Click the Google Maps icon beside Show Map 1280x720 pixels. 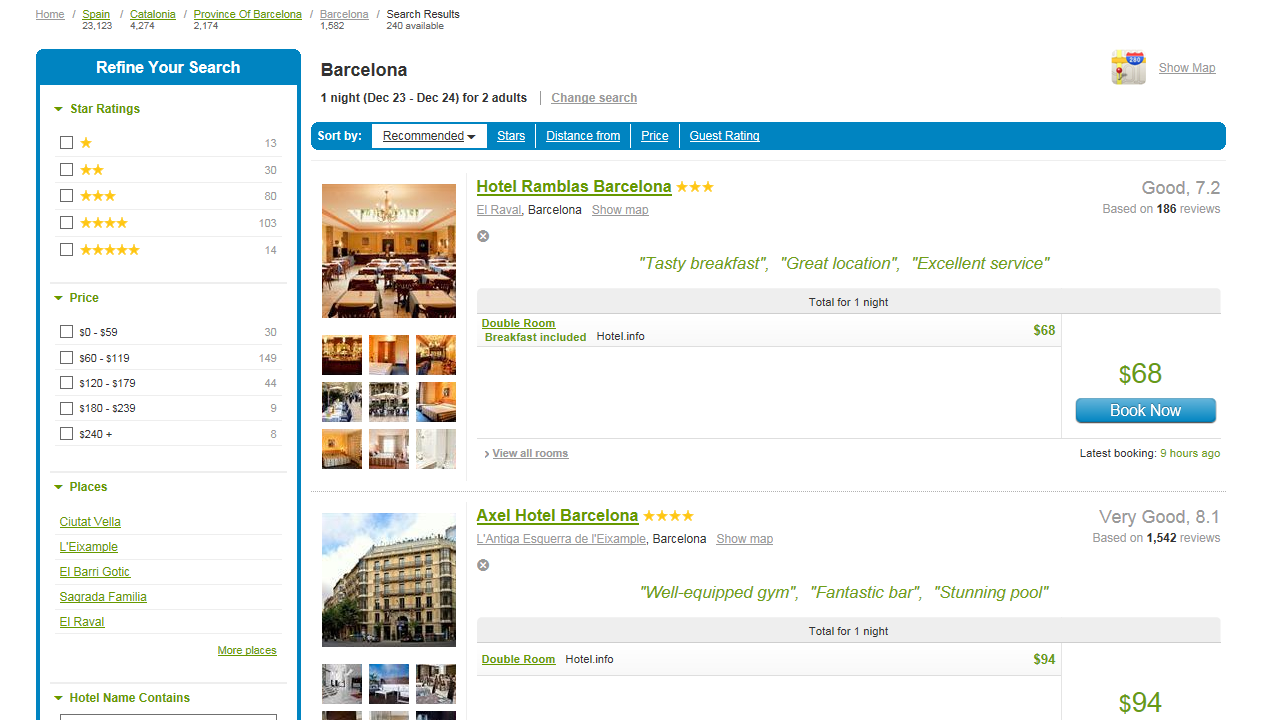(1129, 68)
